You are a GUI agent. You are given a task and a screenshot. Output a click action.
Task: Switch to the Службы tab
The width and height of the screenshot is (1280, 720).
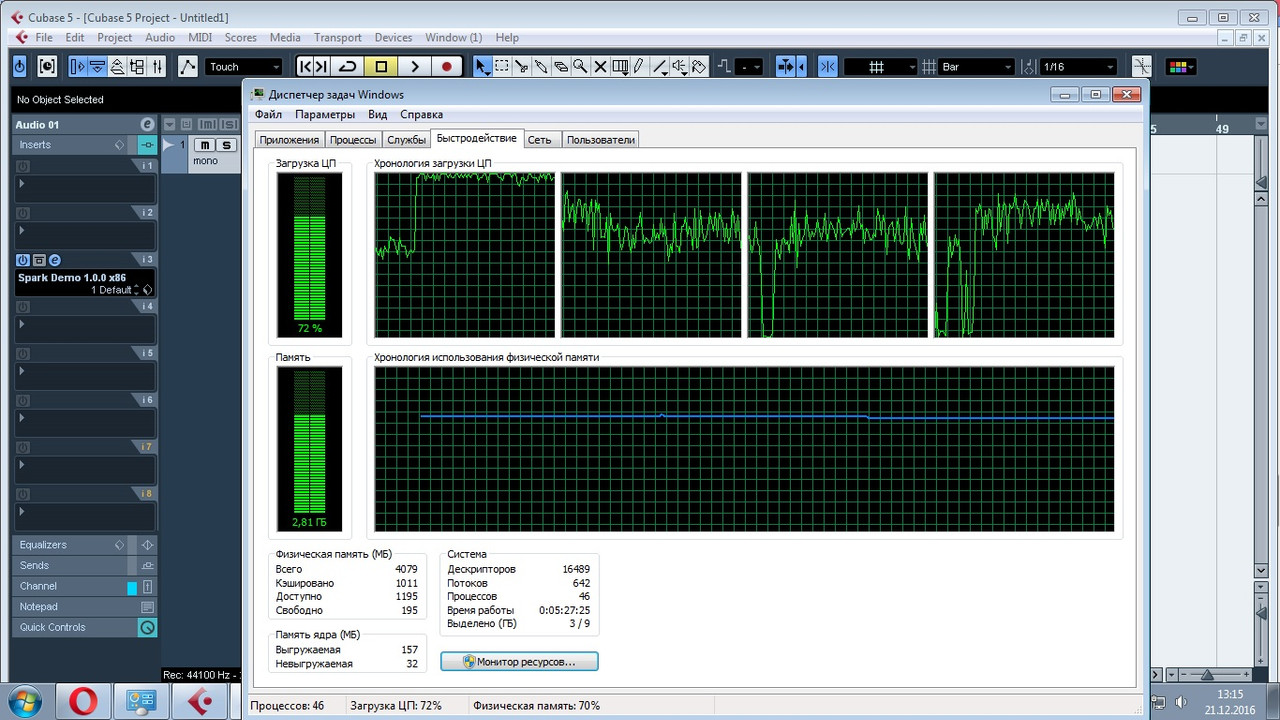(407, 140)
